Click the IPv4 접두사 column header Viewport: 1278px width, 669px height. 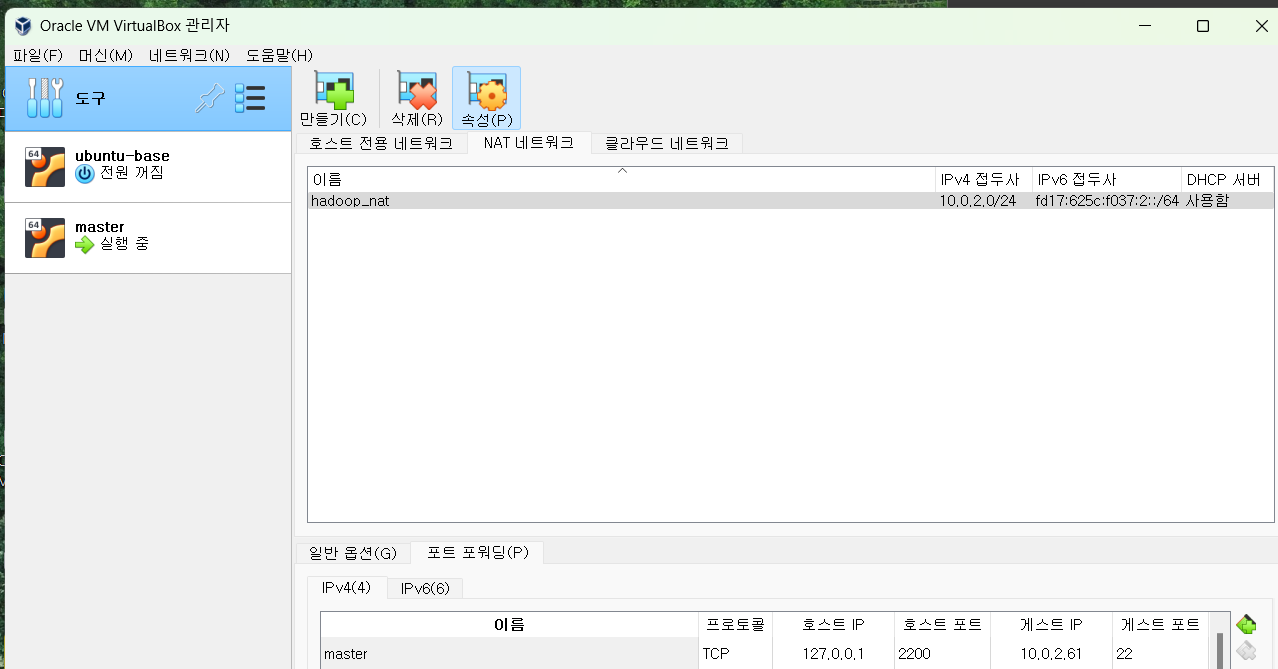coord(984,180)
